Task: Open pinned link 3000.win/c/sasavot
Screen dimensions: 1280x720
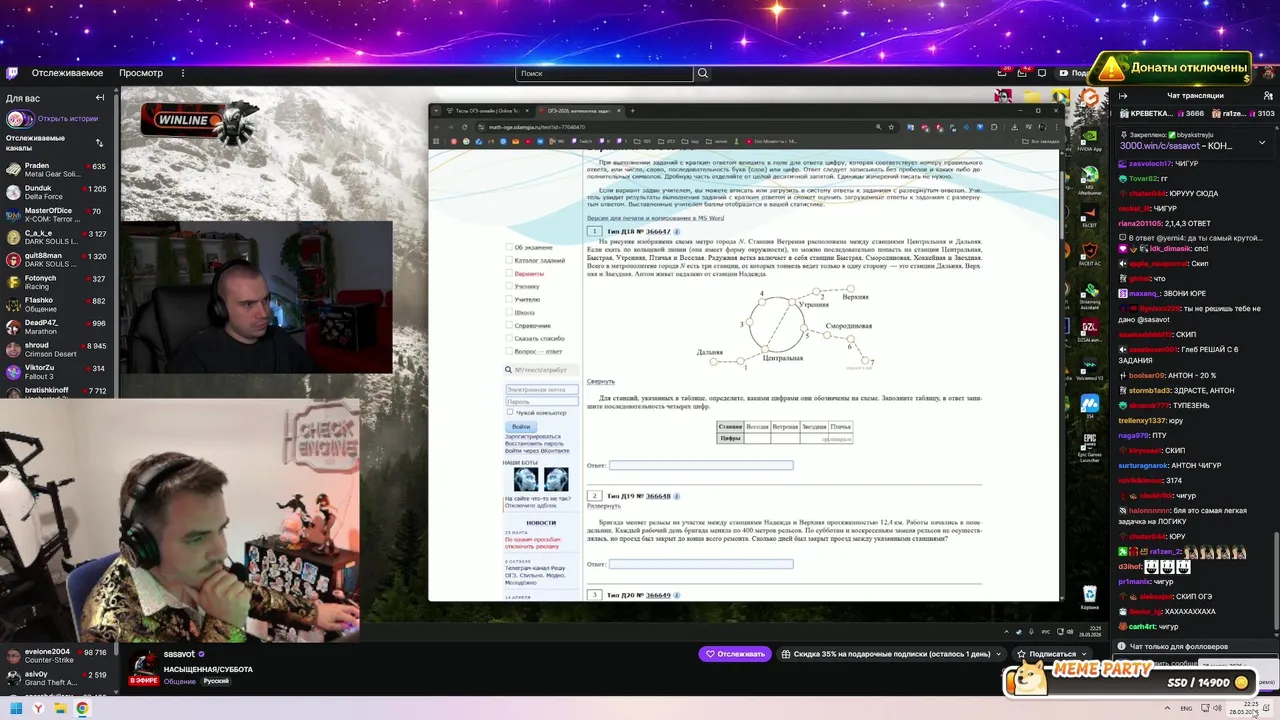Action: click(1162, 146)
